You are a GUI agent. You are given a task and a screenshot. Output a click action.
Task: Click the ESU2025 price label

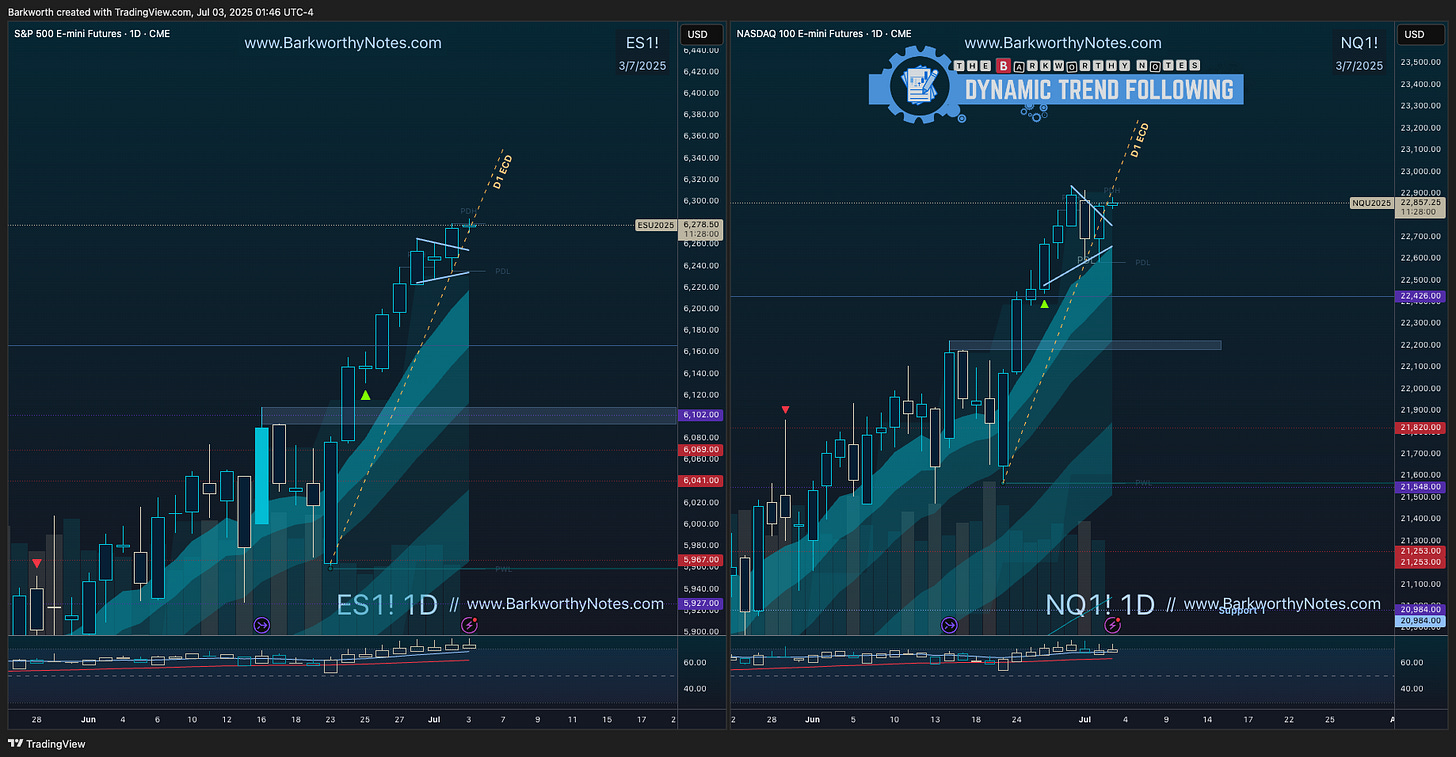[656, 225]
